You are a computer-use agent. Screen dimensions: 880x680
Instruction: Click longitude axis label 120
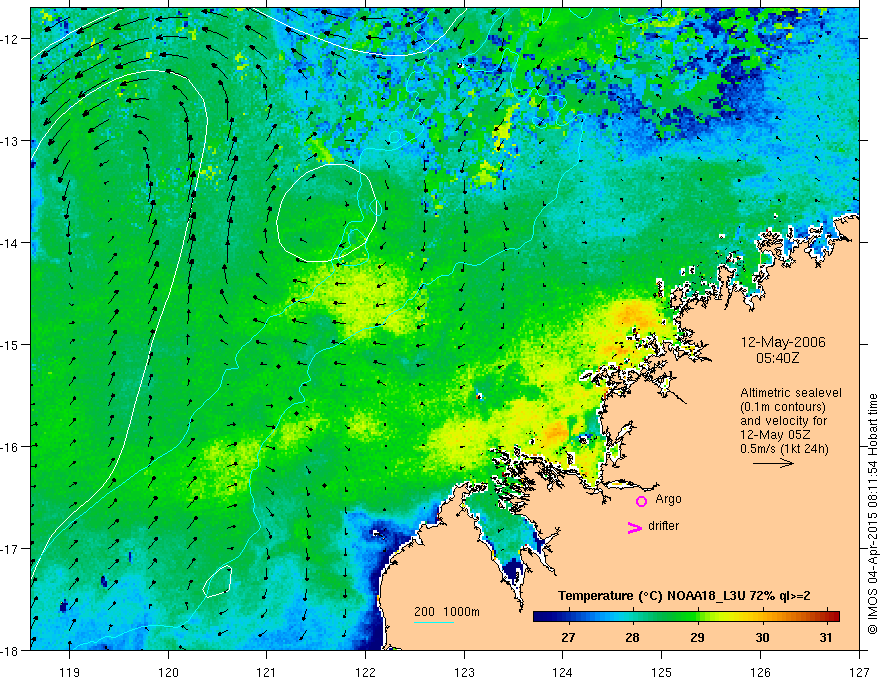168,672
